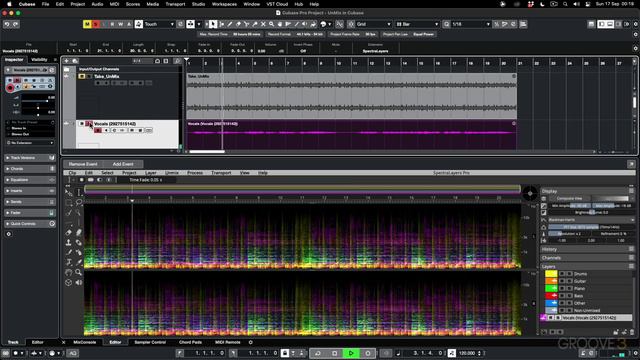Collapse the Channels panel header
Screen dimensions: 640x360
587,258
